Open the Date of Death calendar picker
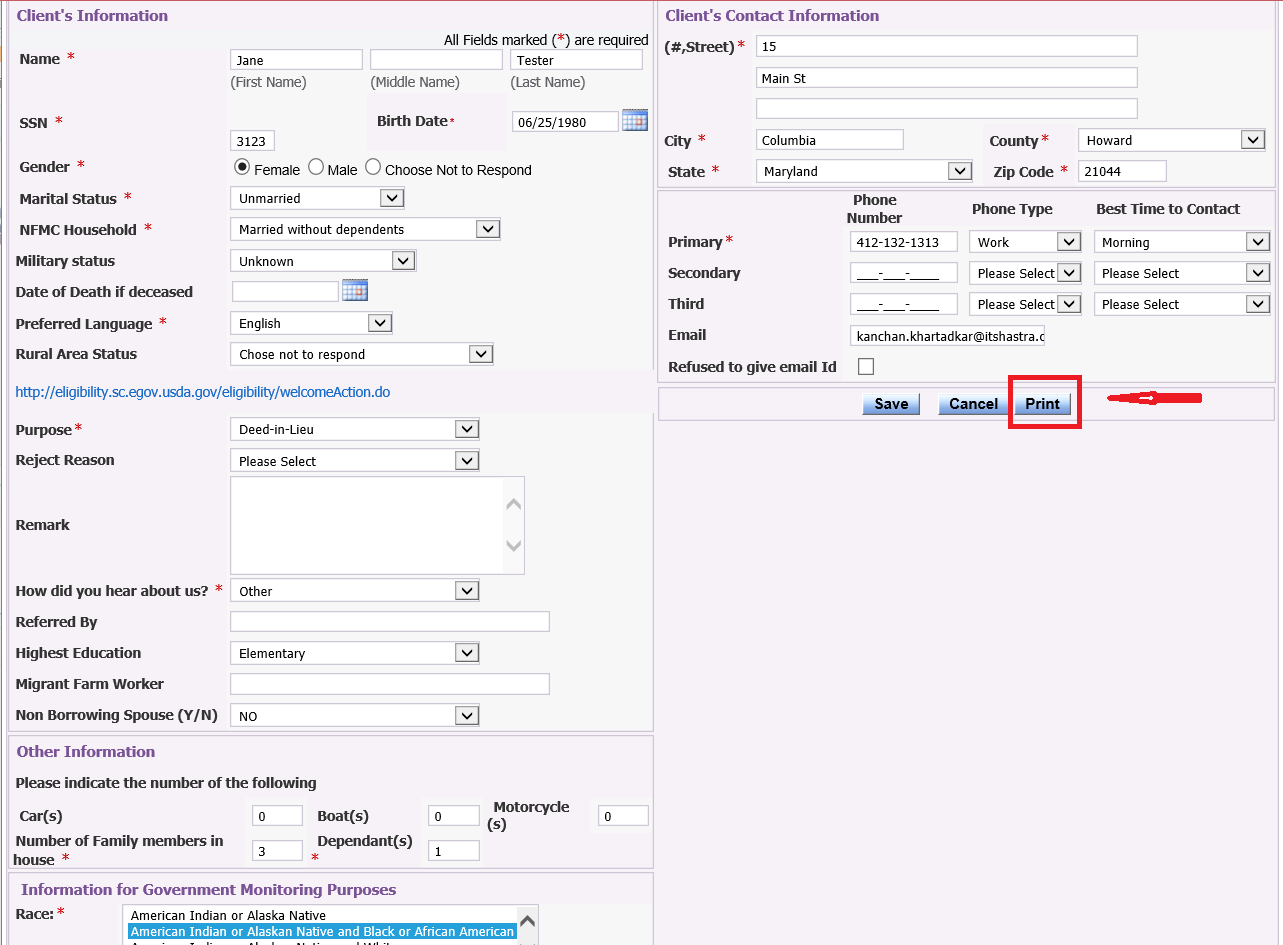 pyautogui.click(x=355, y=291)
